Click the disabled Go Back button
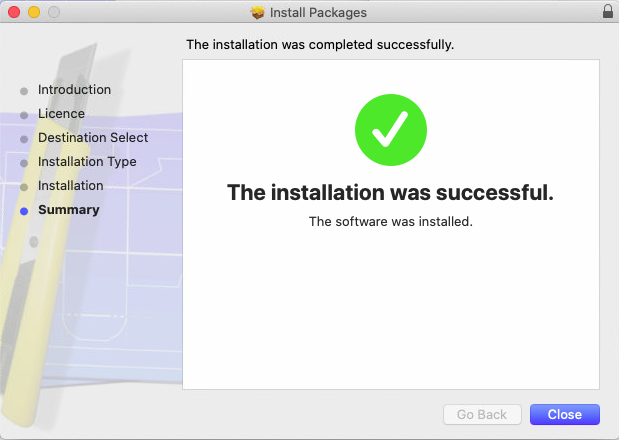This screenshot has height=440, width=619. (482, 414)
